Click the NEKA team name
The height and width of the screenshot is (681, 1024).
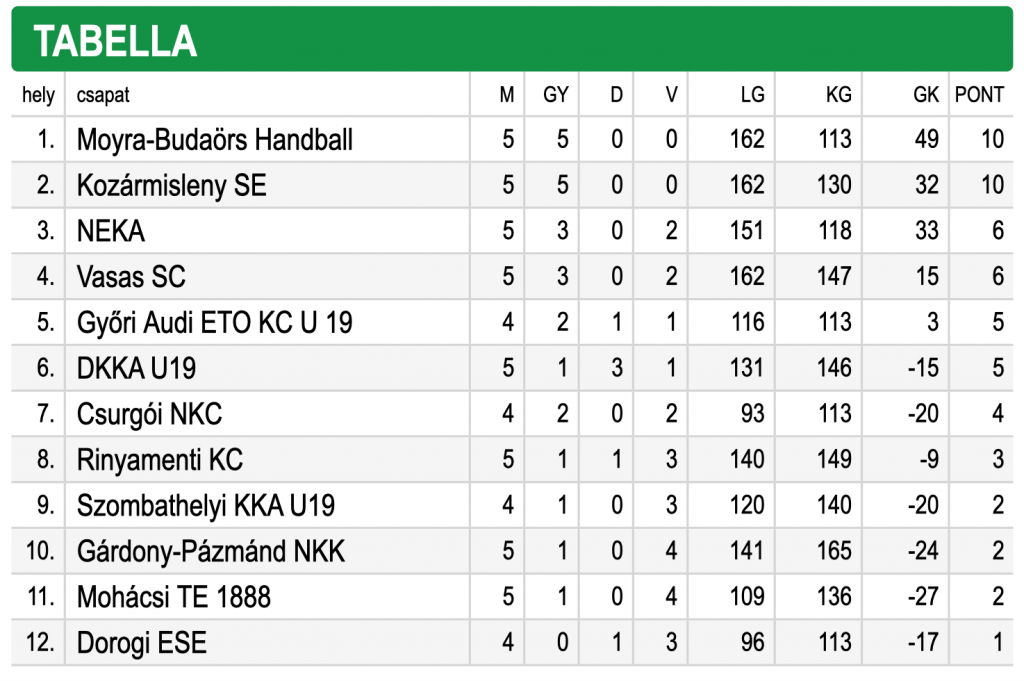point(110,231)
